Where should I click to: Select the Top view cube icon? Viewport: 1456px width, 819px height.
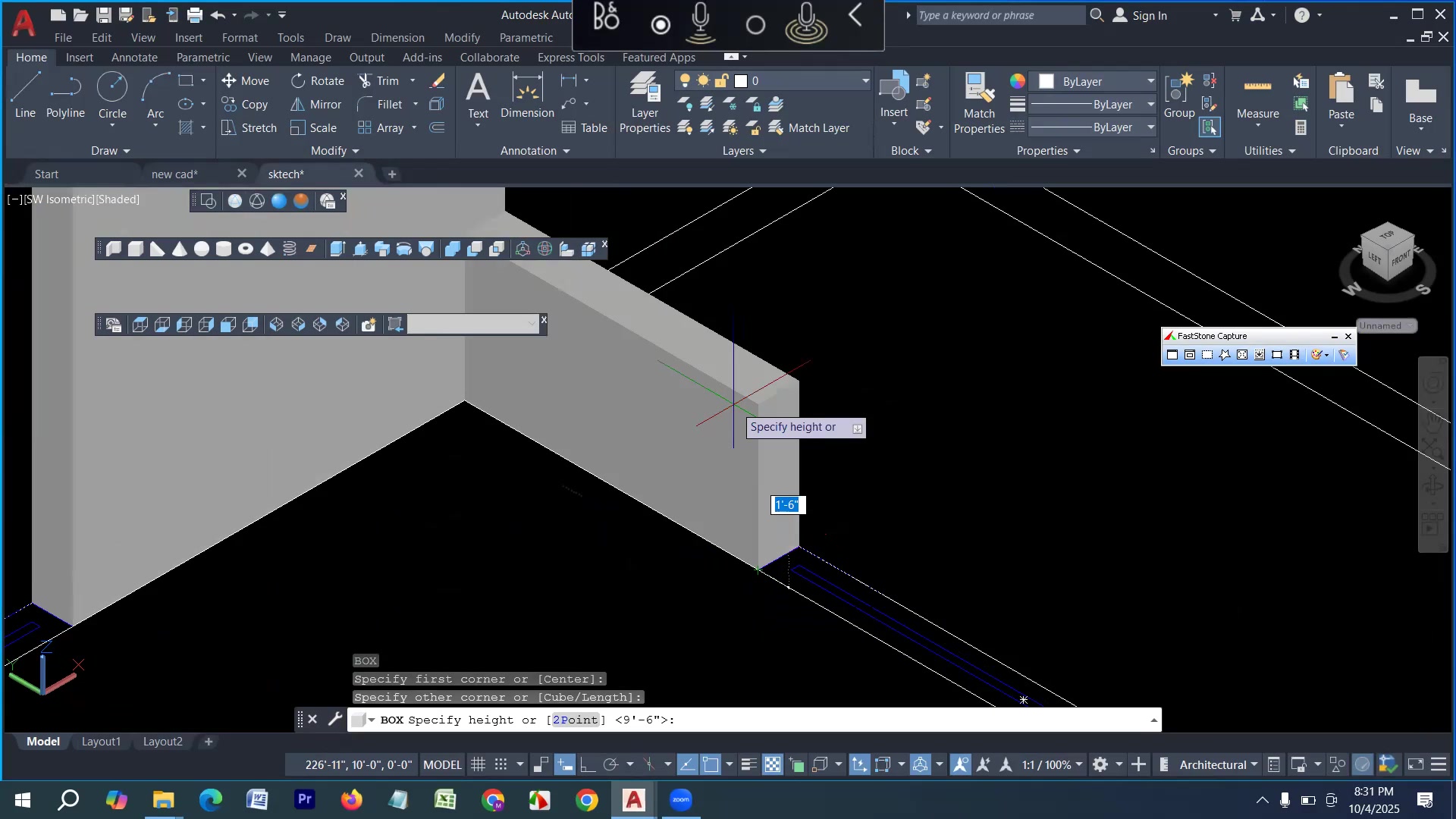pyautogui.click(x=140, y=325)
